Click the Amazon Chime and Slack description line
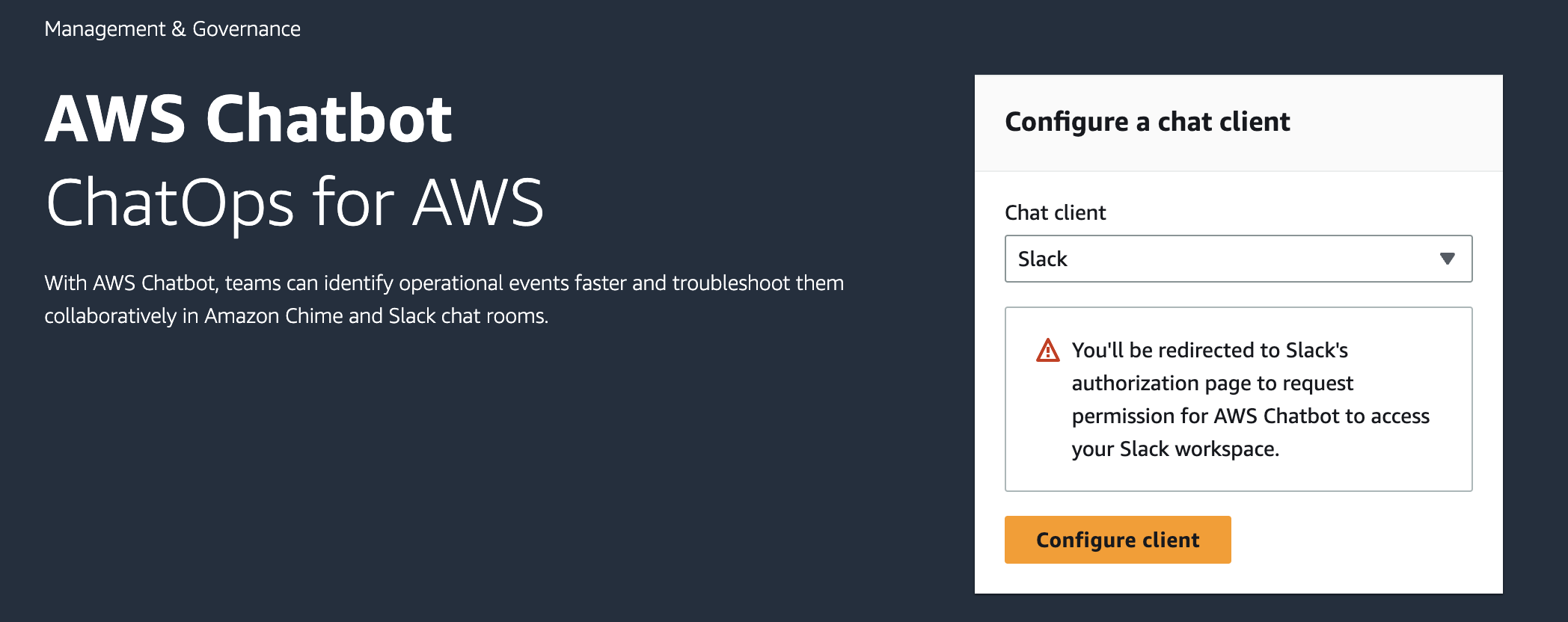The image size is (1568, 622). click(x=296, y=315)
